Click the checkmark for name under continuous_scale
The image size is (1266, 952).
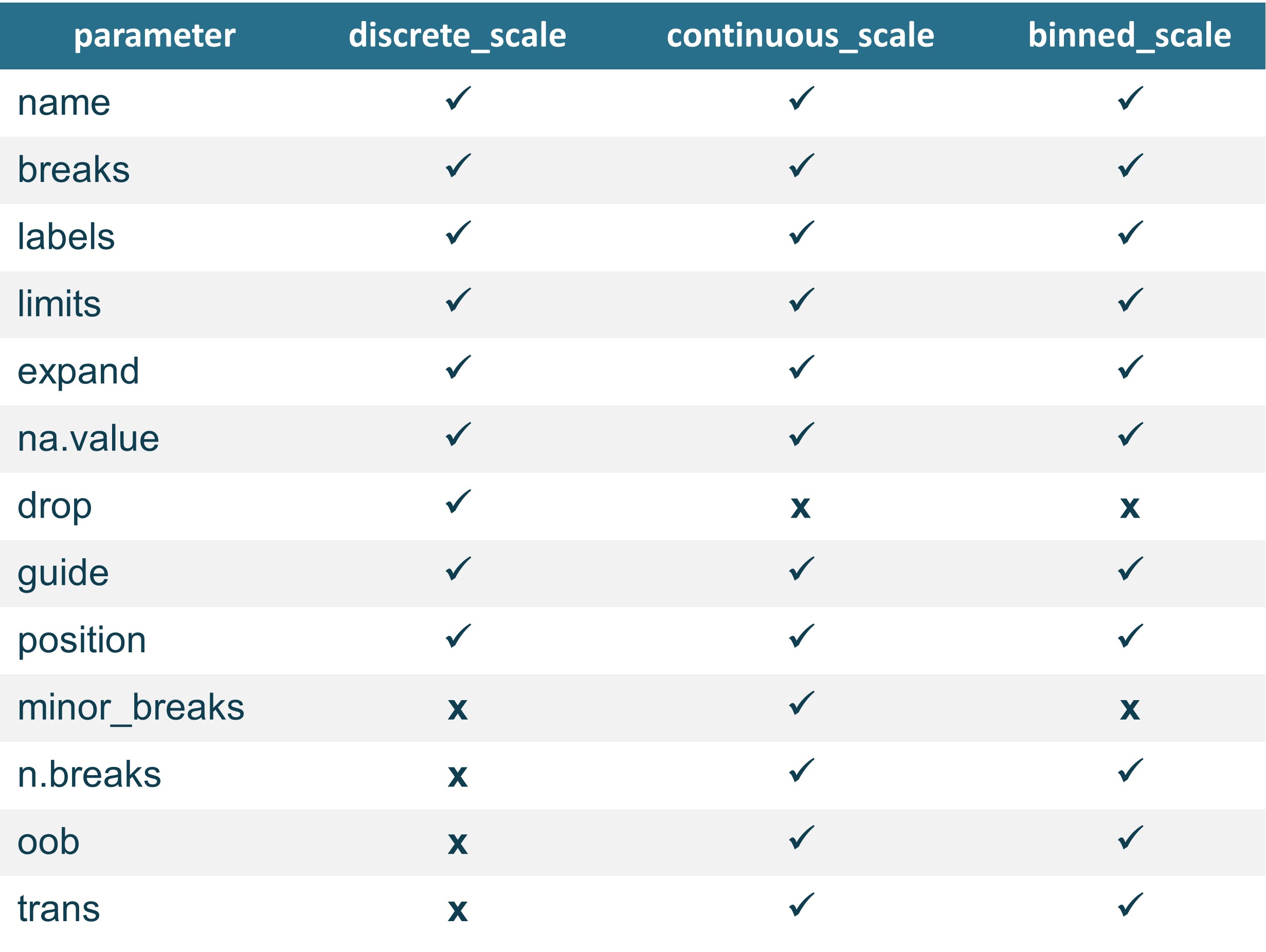click(801, 98)
